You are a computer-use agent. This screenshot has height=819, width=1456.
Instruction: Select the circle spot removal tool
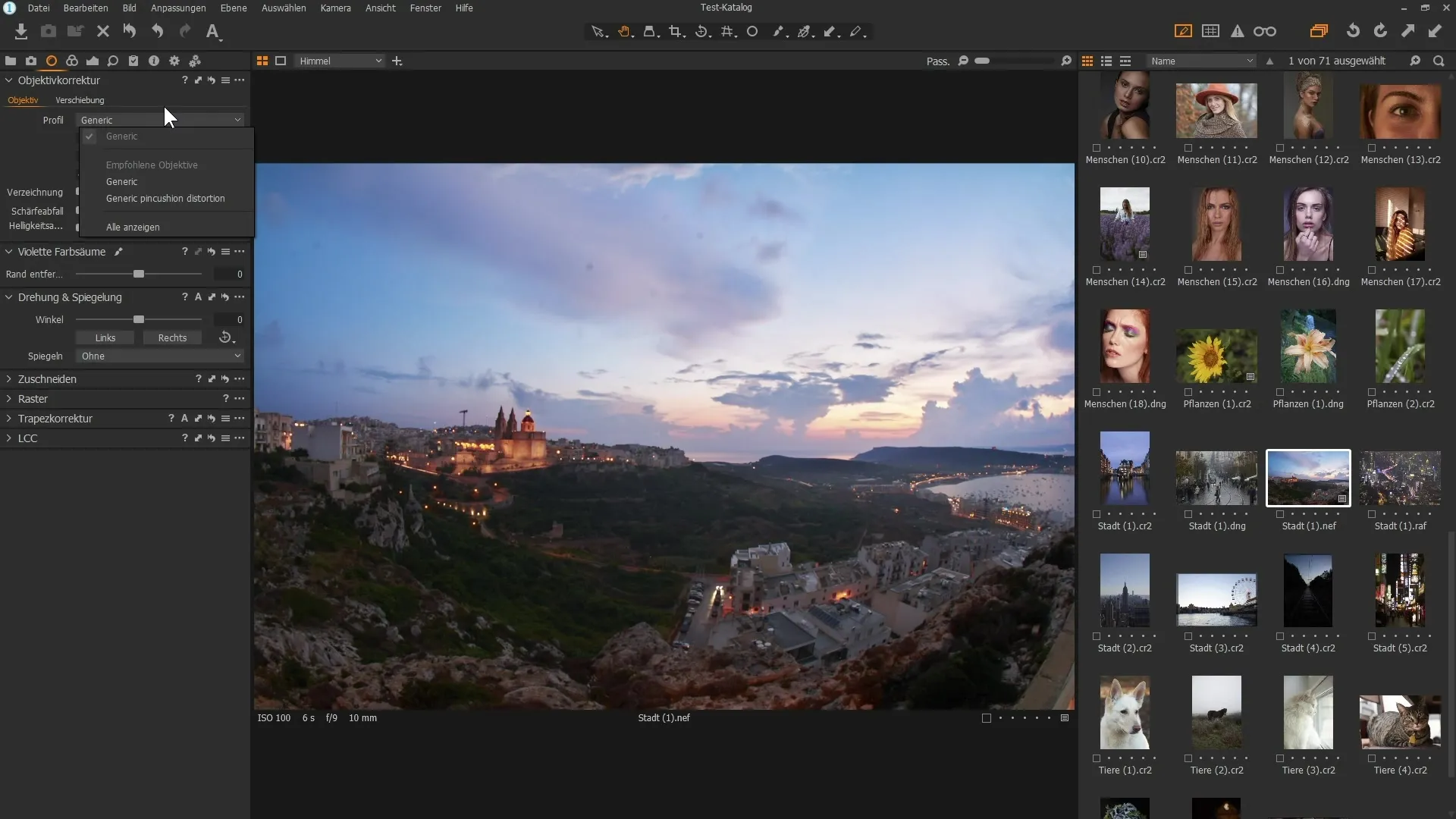(752, 32)
